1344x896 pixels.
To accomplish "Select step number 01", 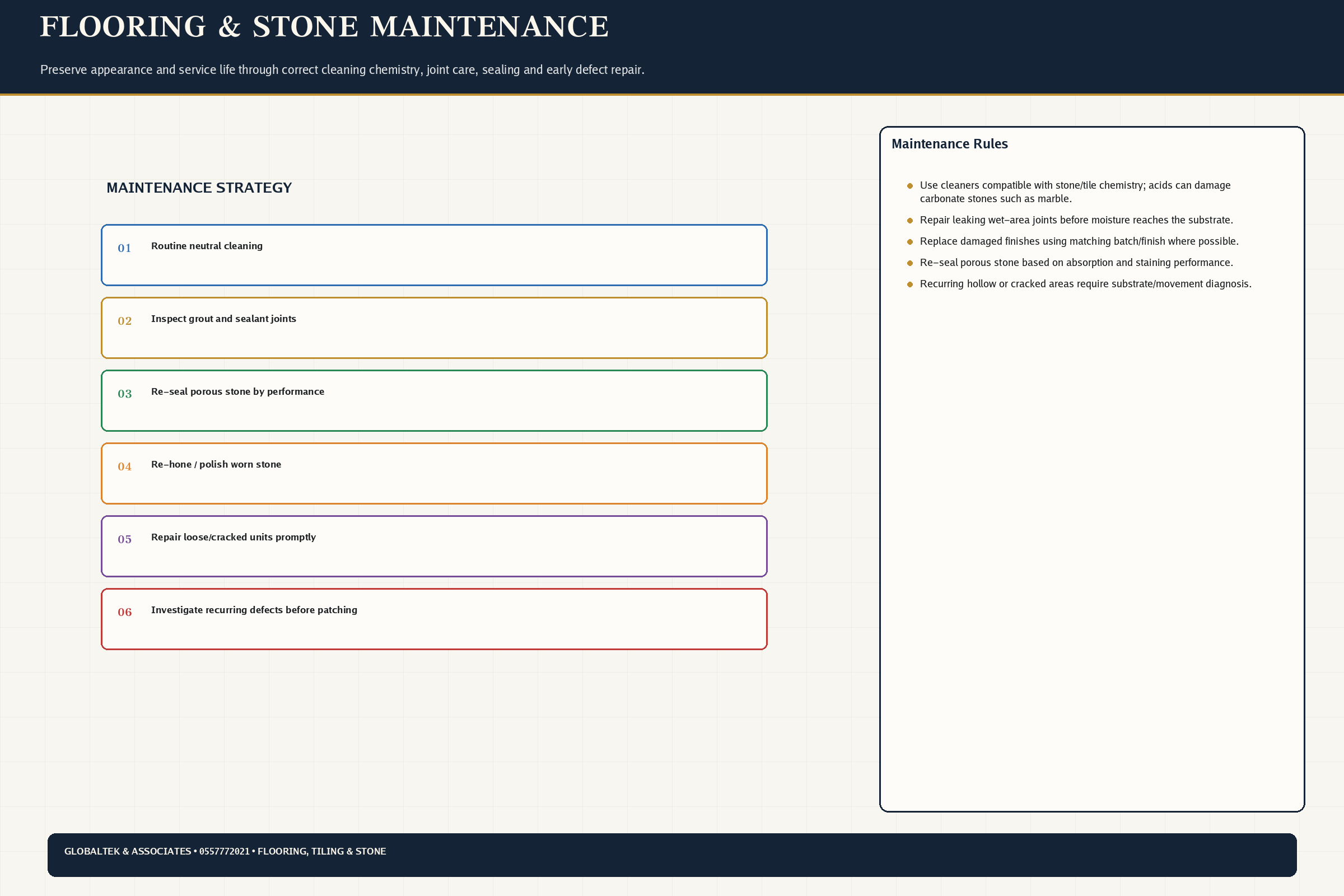I will pos(124,248).
